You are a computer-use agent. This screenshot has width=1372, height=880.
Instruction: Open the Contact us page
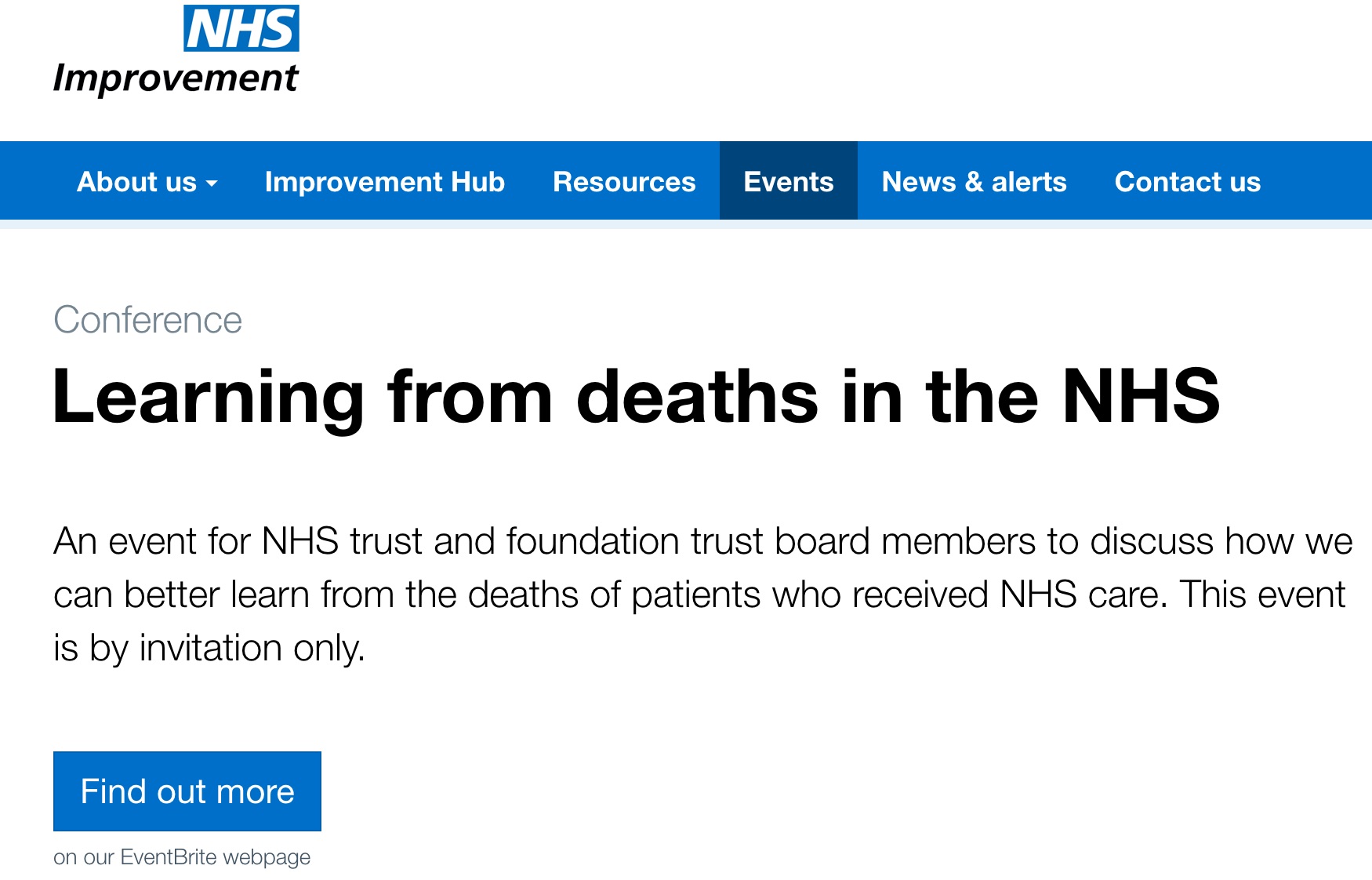coord(1187,182)
